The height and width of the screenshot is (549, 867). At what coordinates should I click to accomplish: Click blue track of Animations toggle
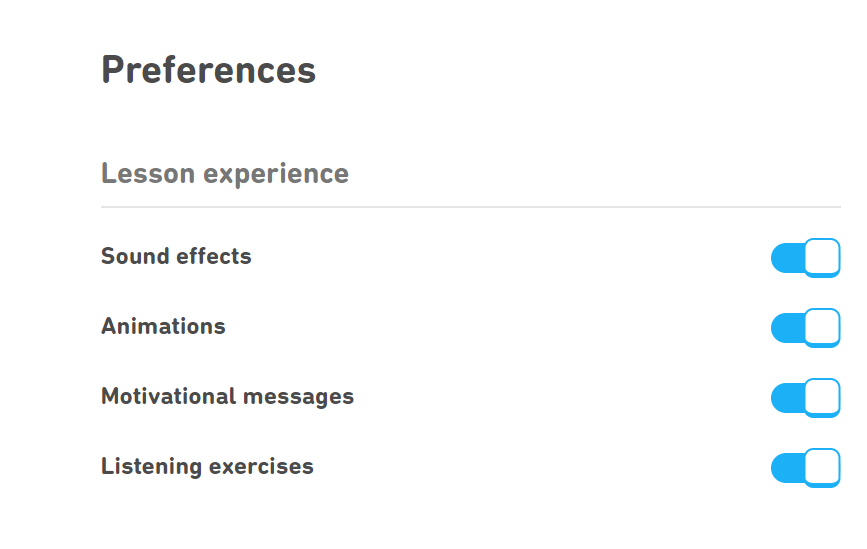[x=786, y=329]
